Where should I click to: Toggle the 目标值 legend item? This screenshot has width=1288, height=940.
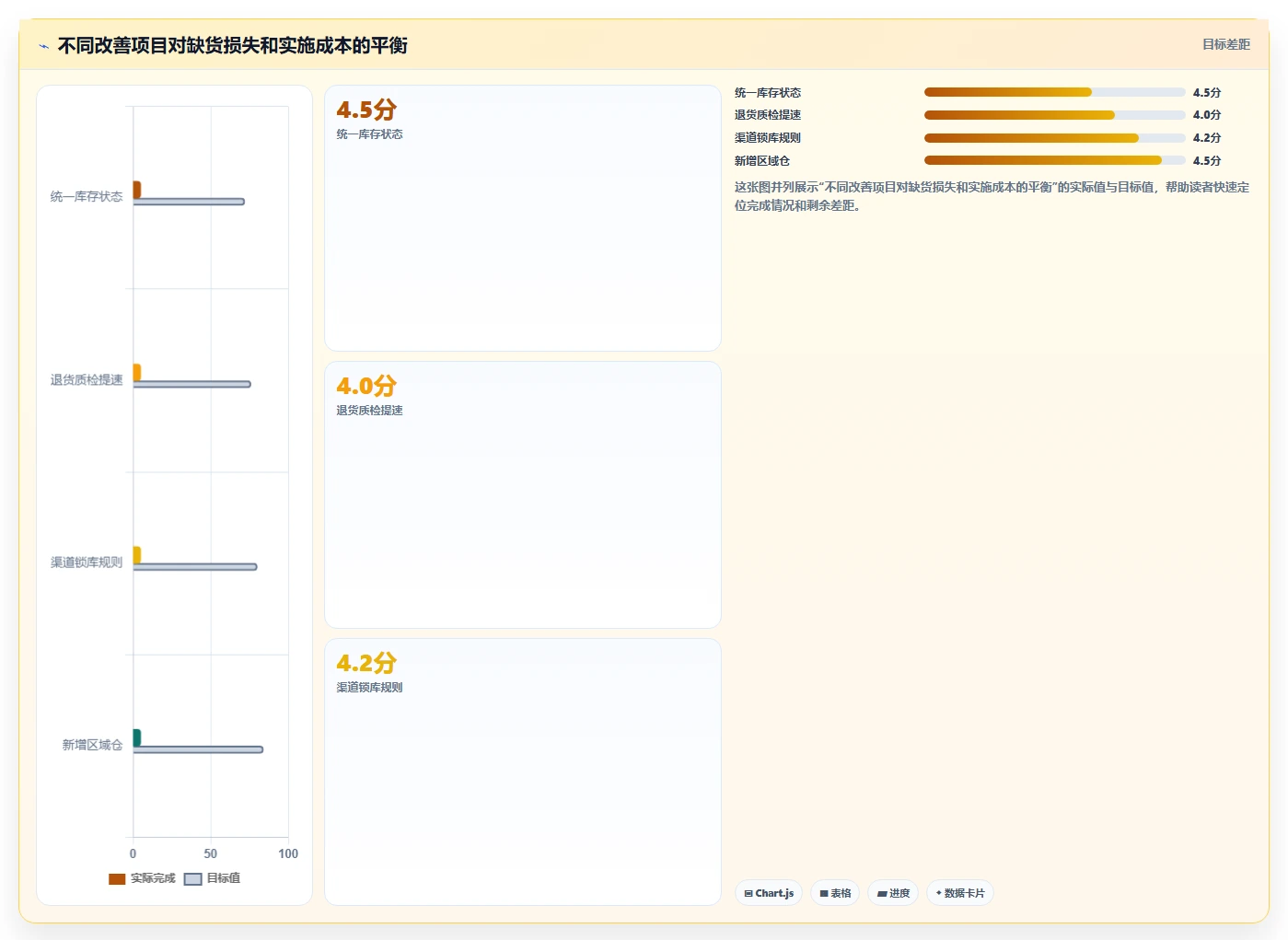pyautogui.click(x=213, y=878)
